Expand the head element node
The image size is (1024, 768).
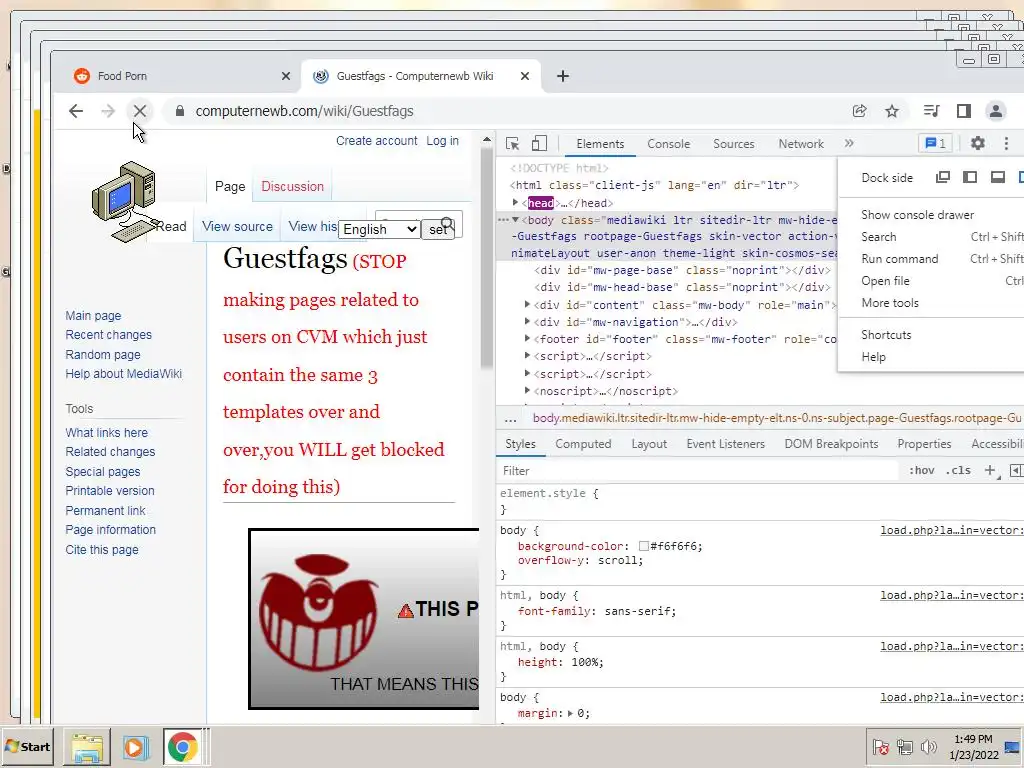515,202
